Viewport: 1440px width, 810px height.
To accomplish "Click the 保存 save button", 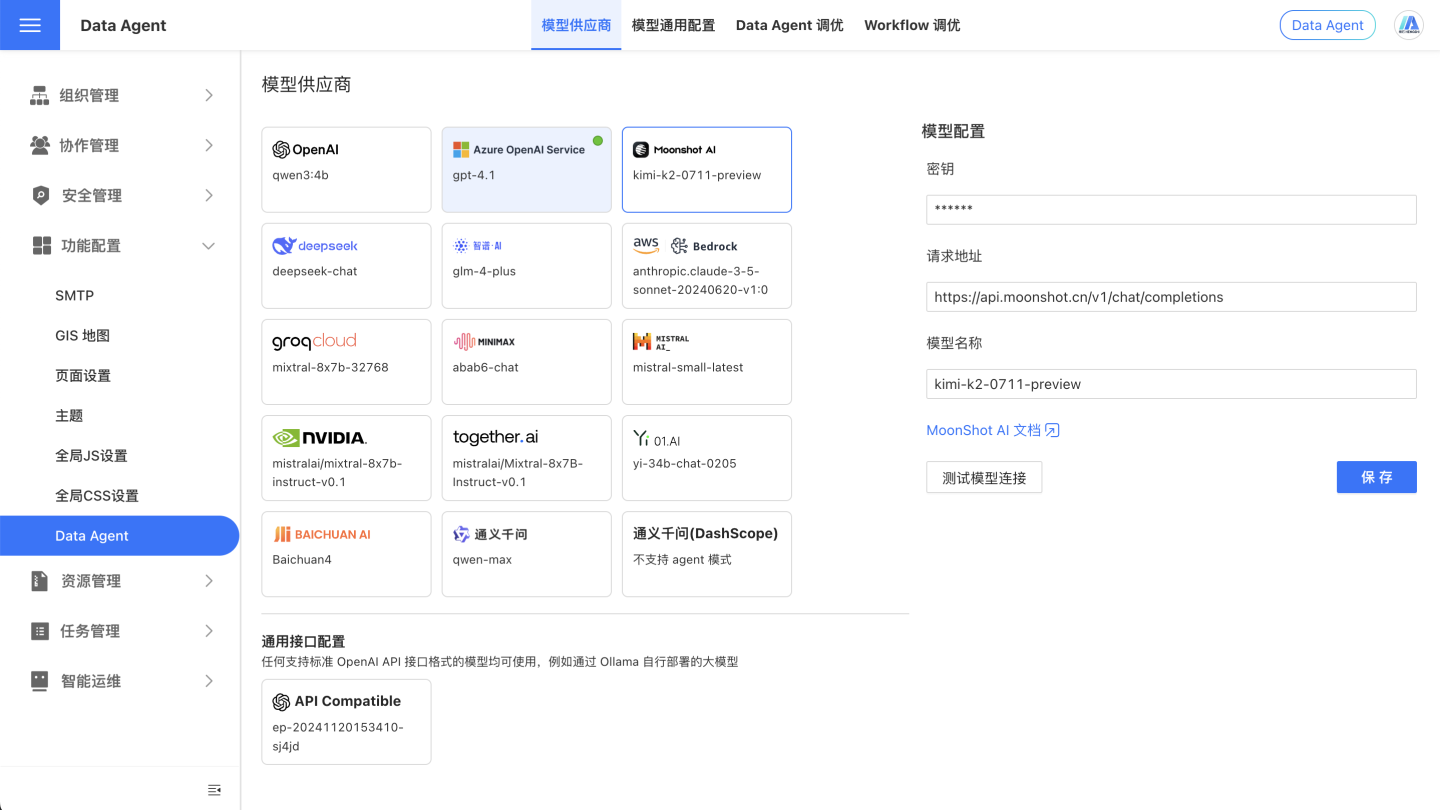I will click(x=1376, y=477).
